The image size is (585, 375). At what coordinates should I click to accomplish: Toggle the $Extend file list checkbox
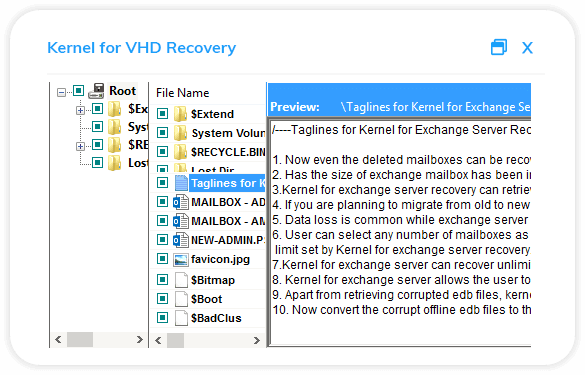pos(162,113)
